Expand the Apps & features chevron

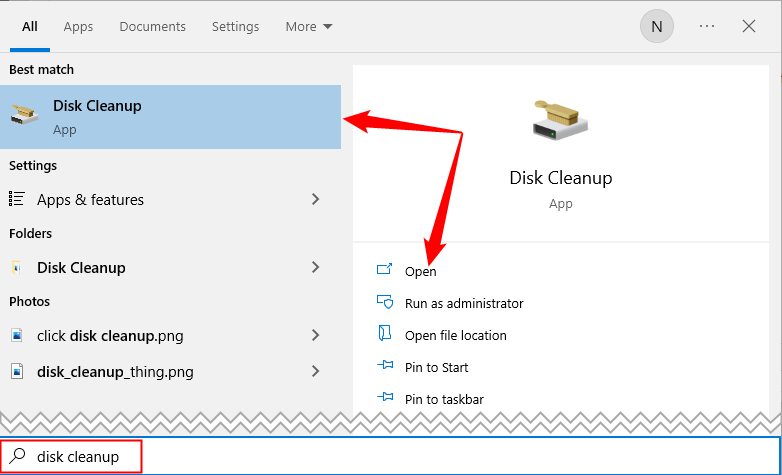pos(316,199)
